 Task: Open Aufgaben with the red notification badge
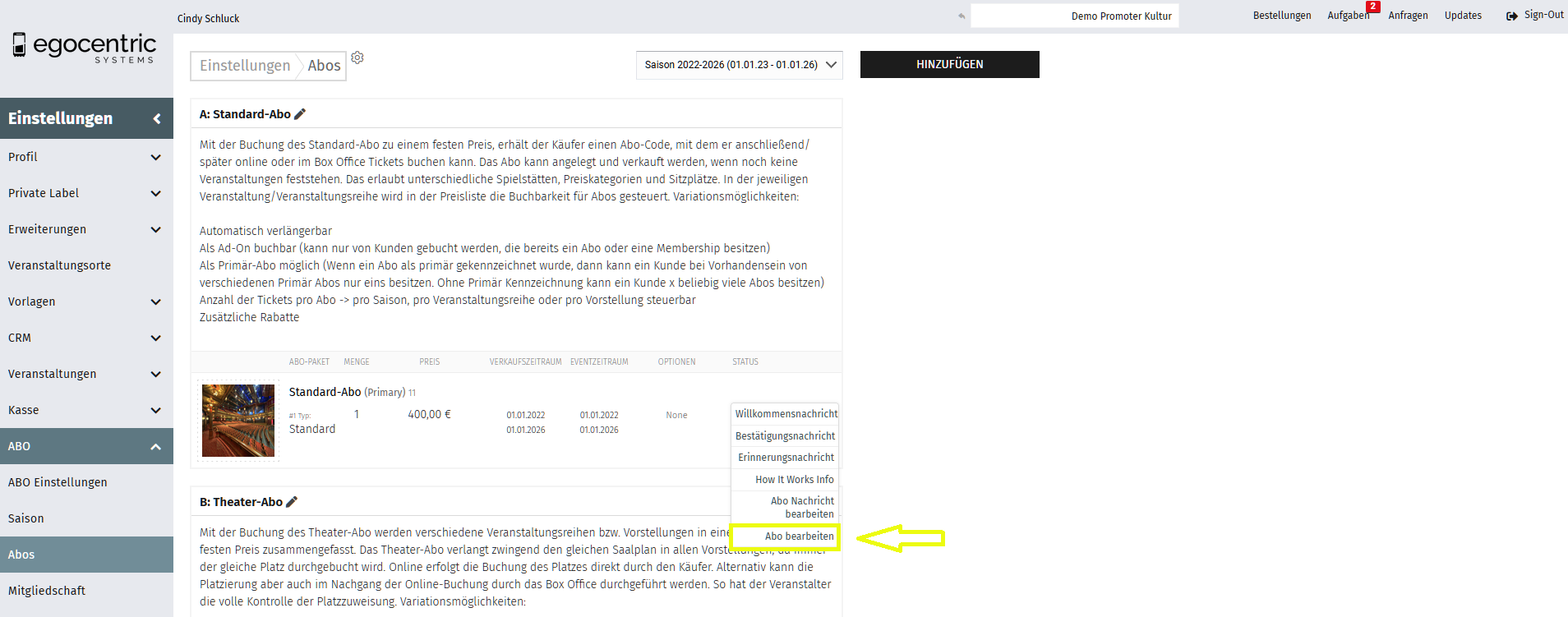coord(1348,16)
